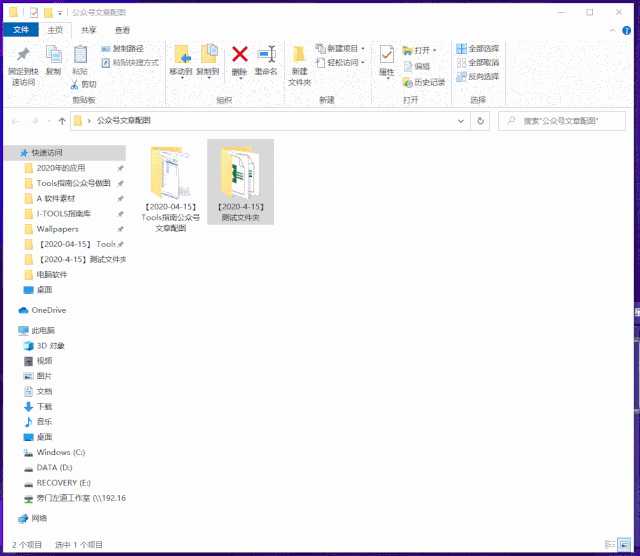This screenshot has width=640, height=556.
Task: Select Quick access (快速访问) in sidebar
Action: [65, 153]
